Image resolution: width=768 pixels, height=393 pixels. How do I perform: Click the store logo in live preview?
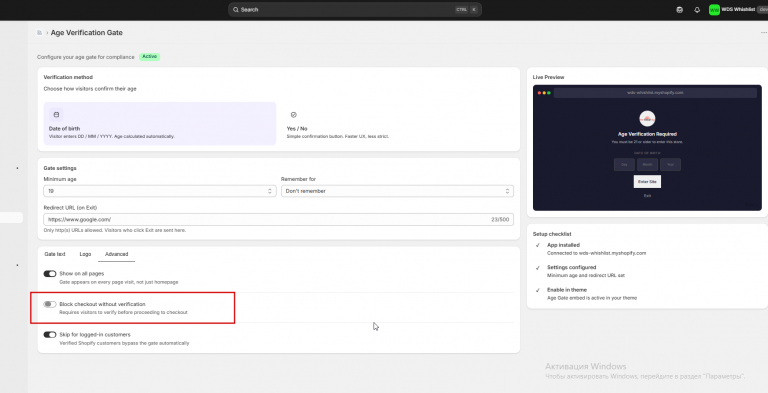(647, 119)
